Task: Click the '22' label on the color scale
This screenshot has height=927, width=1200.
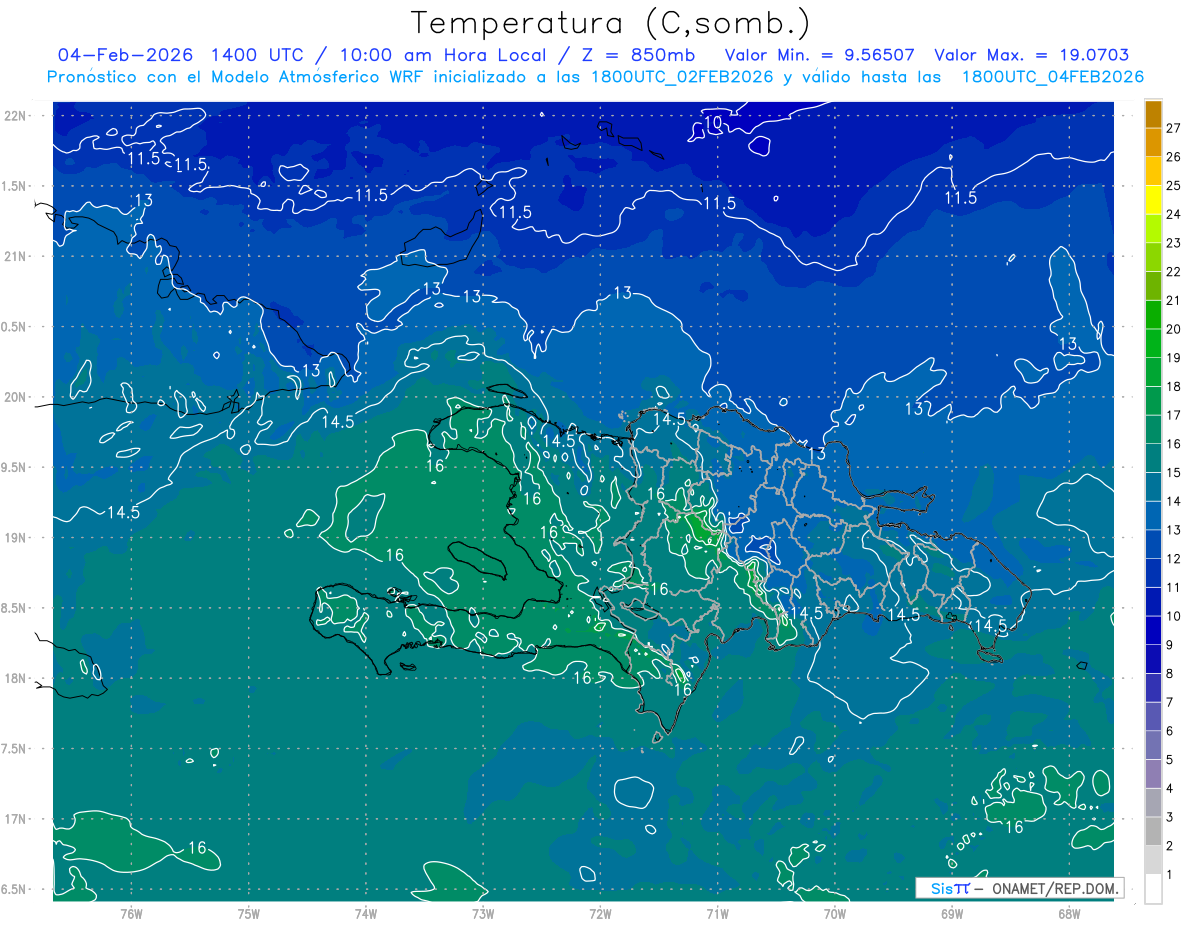Action: pyautogui.click(x=1174, y=272)
